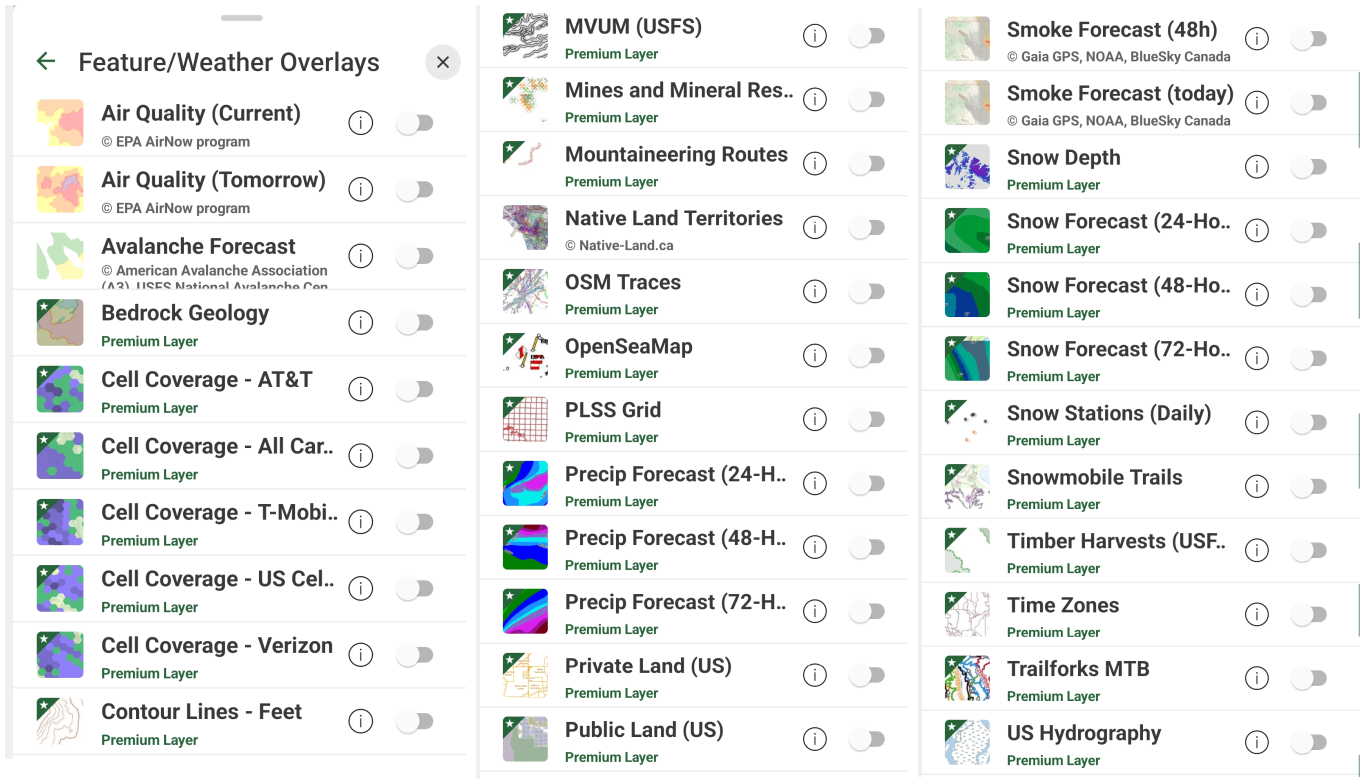Select Precip Forecast (72-Hour) thumbnail
Viewport: 1365px width, 784px height.
pos(525,612)
